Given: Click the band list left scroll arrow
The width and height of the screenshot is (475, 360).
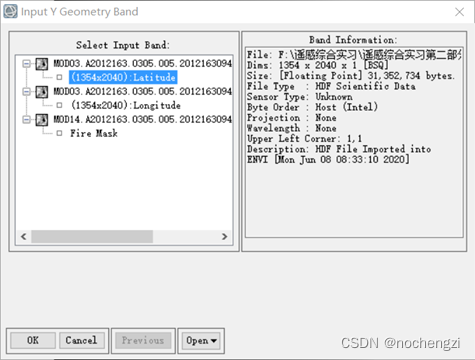Looking at the screenshot, I should tap(24, 237).
